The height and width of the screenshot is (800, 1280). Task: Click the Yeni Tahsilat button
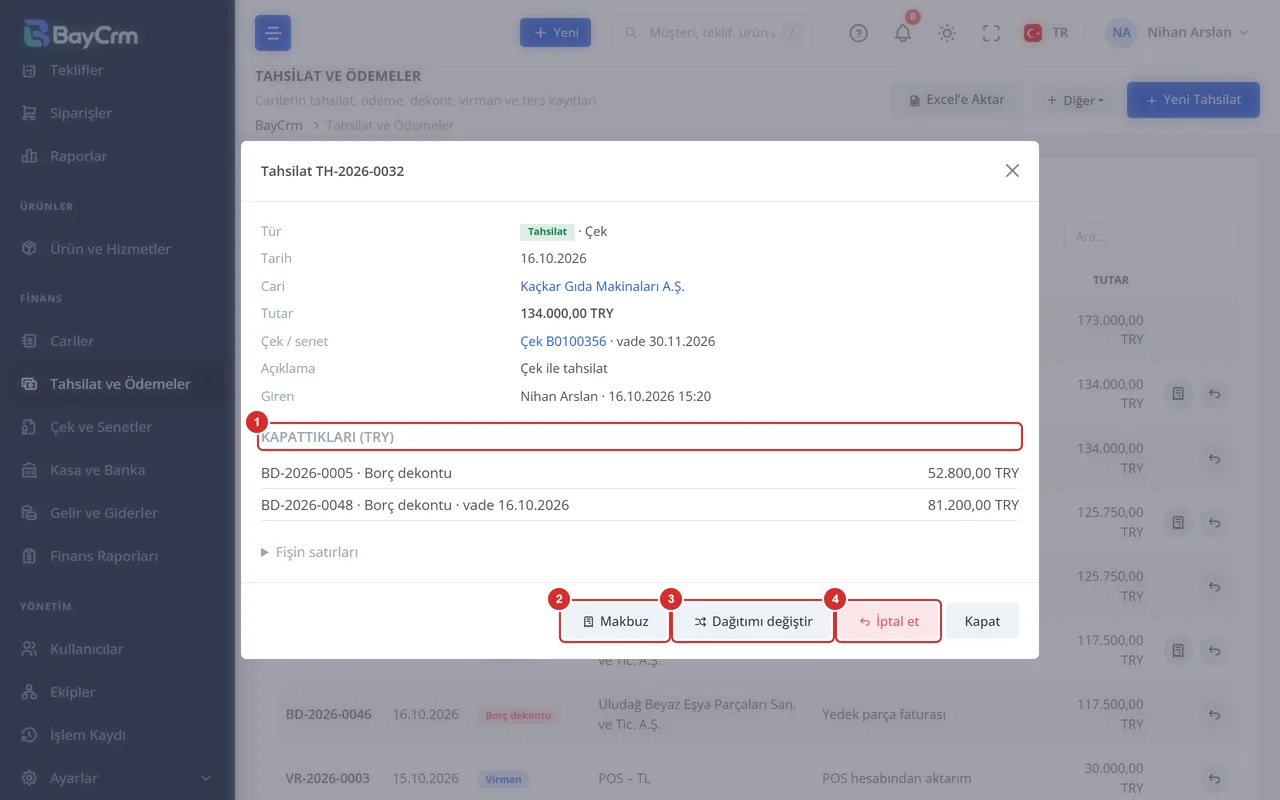pos(1193,100)
